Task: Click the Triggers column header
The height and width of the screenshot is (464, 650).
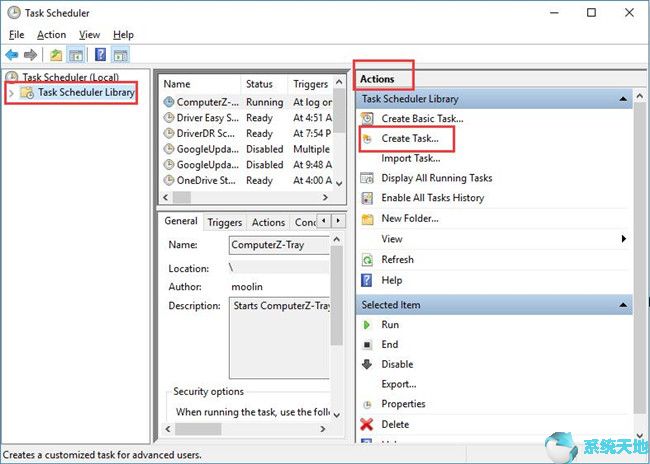Action: click(310, 84)
